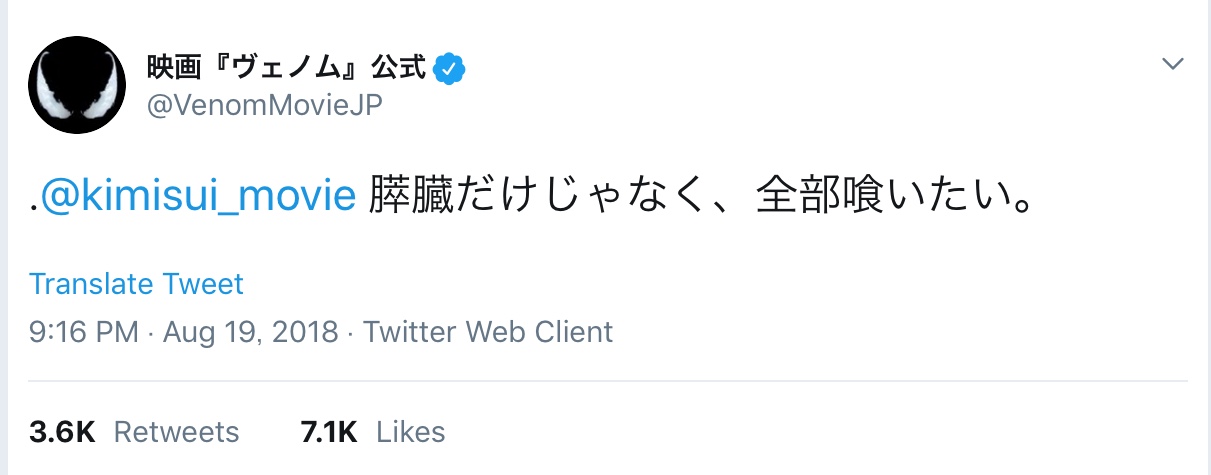
Task: Open the tweet options chevron menu
Action: 1173,65
